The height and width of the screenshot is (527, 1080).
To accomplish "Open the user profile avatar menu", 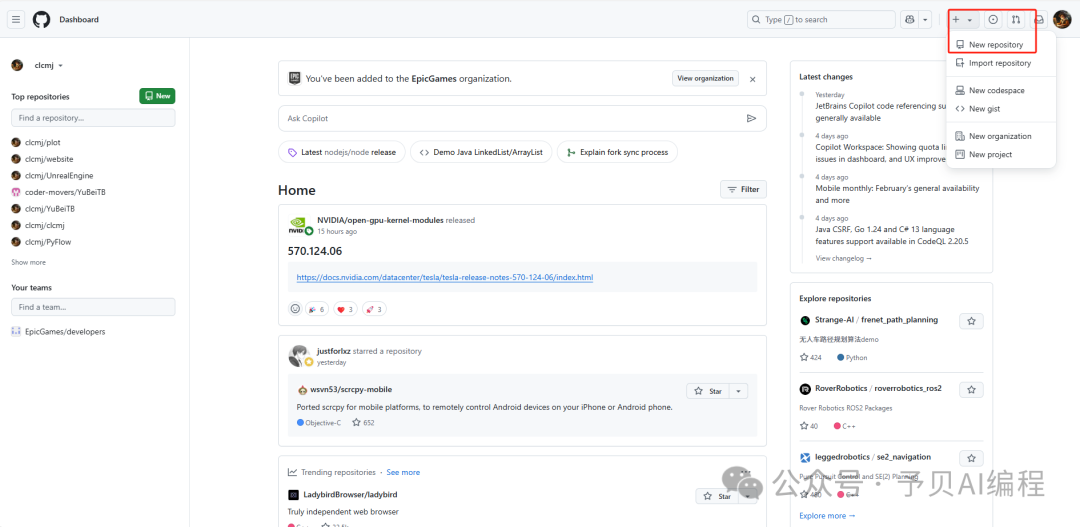I will pyautogui.click(x=1062, y=19).
